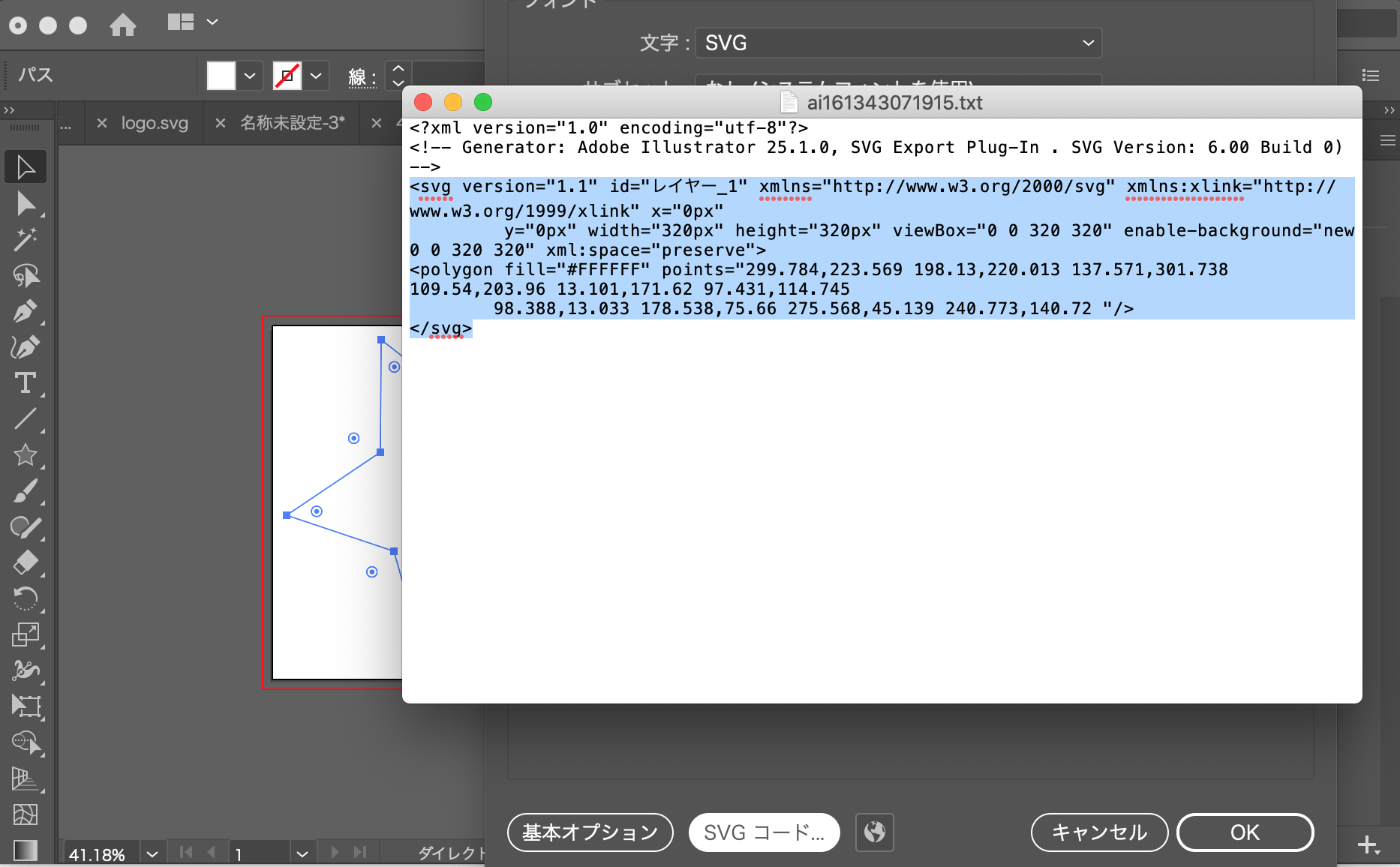Select the Blob Brush tool
This screenshot has width=1400, height=867.
[26, 527]
